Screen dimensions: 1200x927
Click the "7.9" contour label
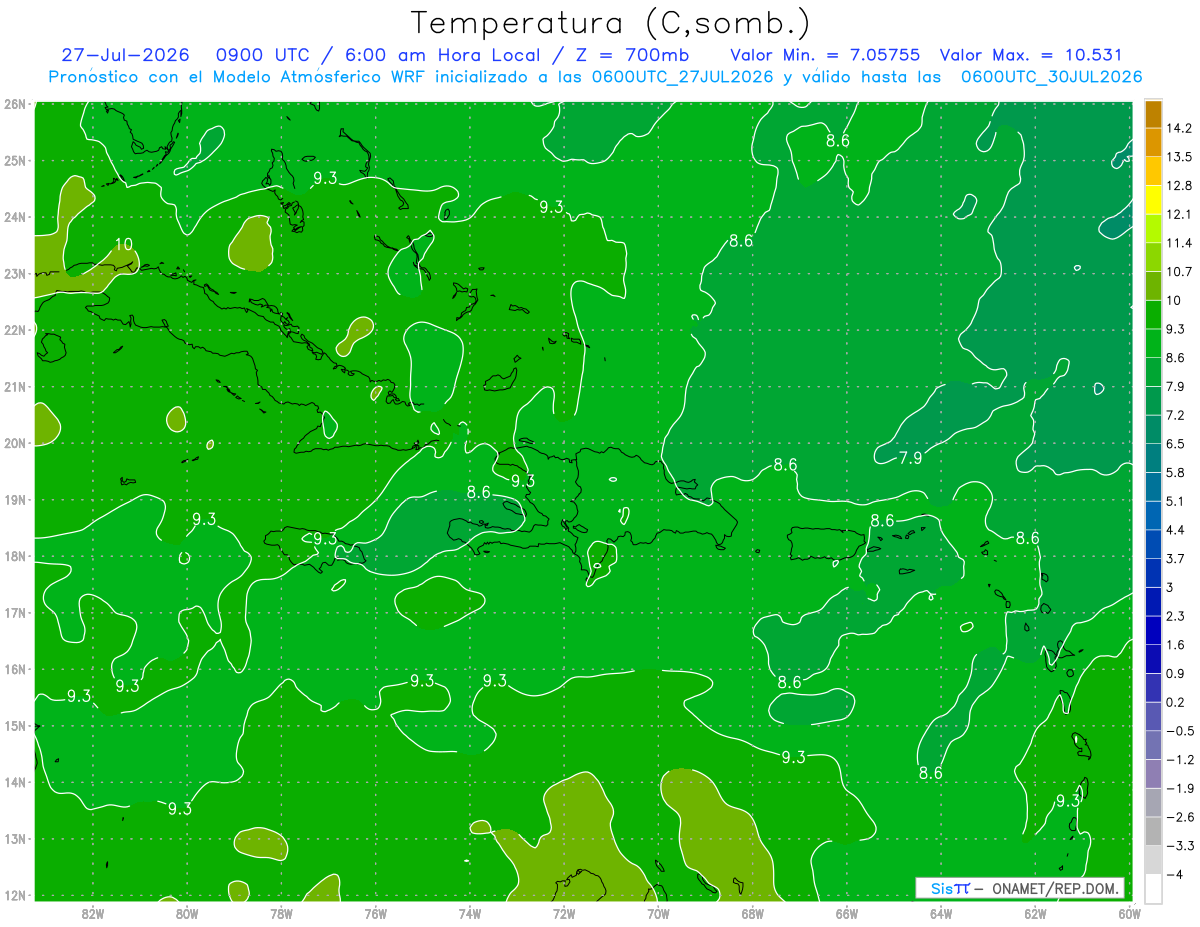pyautogui.click(x=911, y=458)
